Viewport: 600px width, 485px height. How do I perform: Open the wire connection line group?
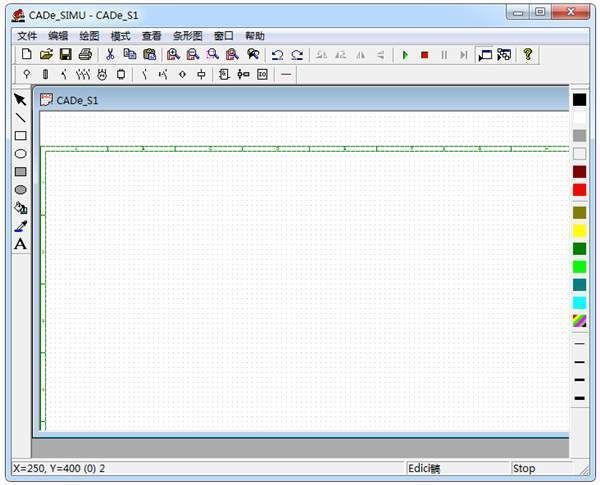click(286, 74)
